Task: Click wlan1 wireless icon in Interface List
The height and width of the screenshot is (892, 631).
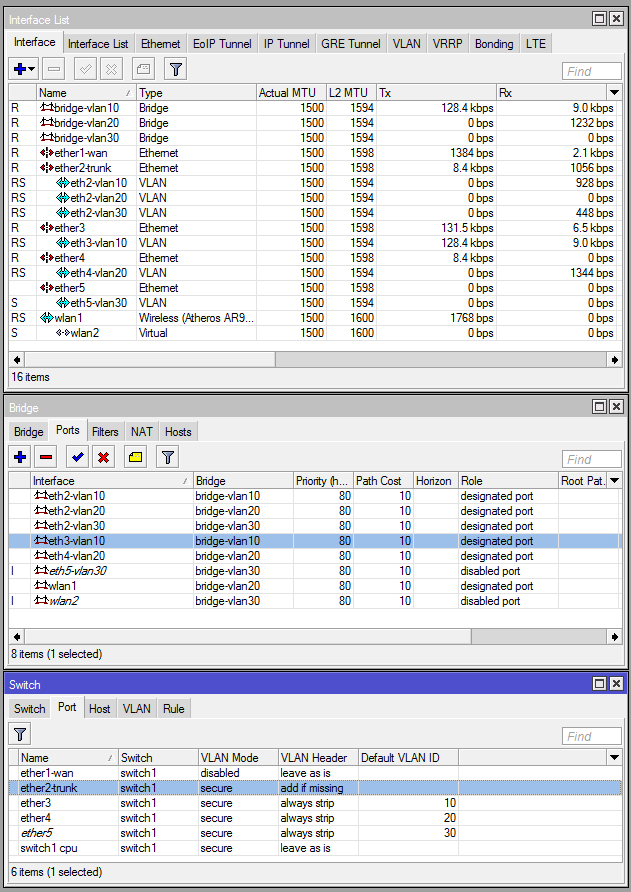Action: pyautogui.click(x=47, y=317)
